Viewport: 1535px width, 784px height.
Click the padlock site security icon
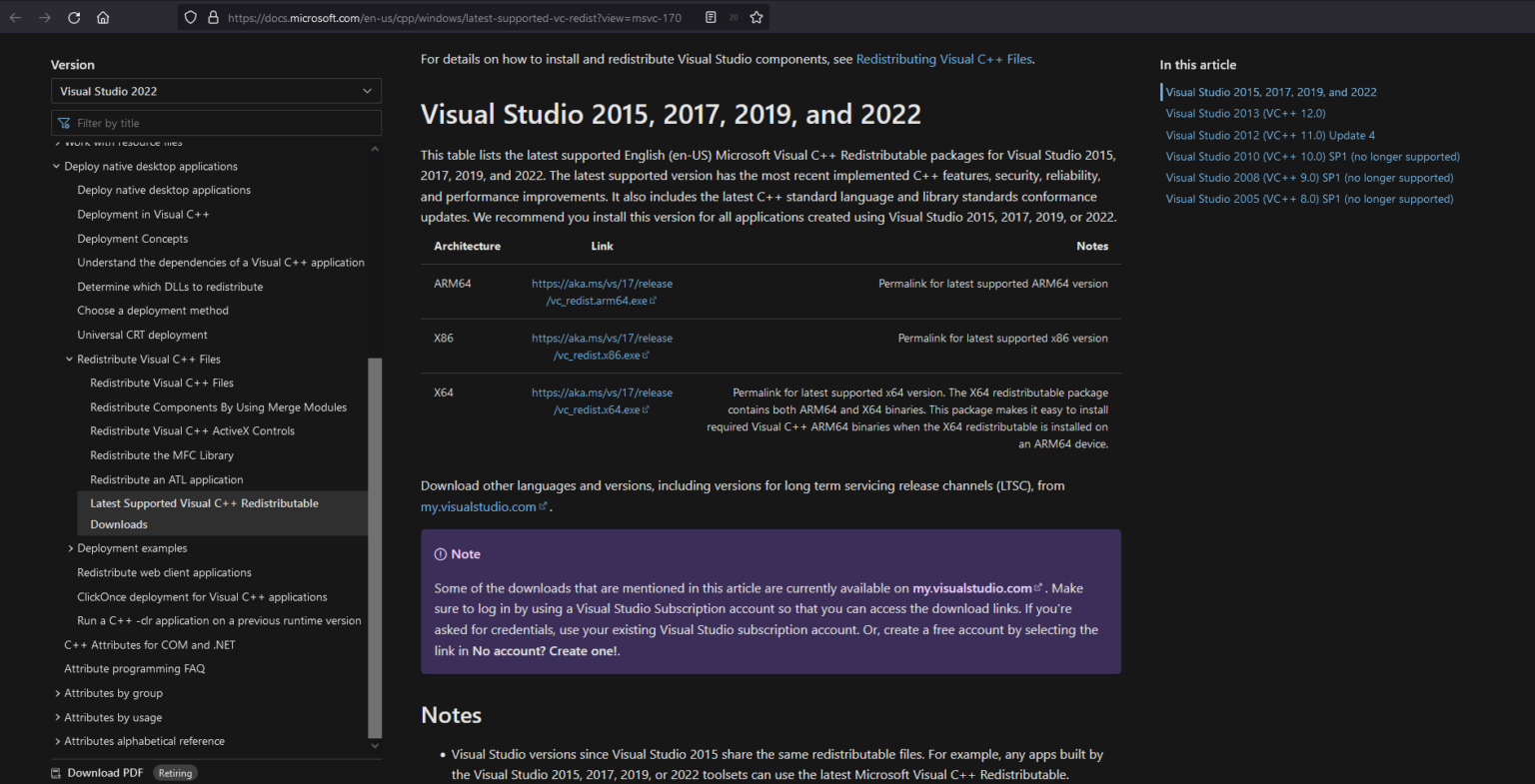coord(213,18)
